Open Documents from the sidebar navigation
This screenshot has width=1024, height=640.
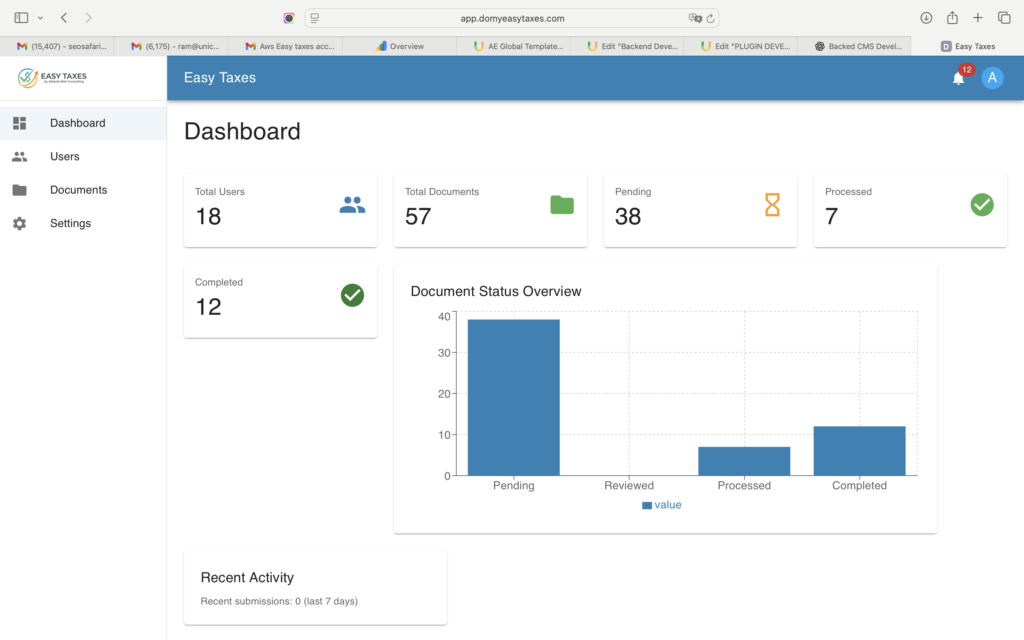79,189
